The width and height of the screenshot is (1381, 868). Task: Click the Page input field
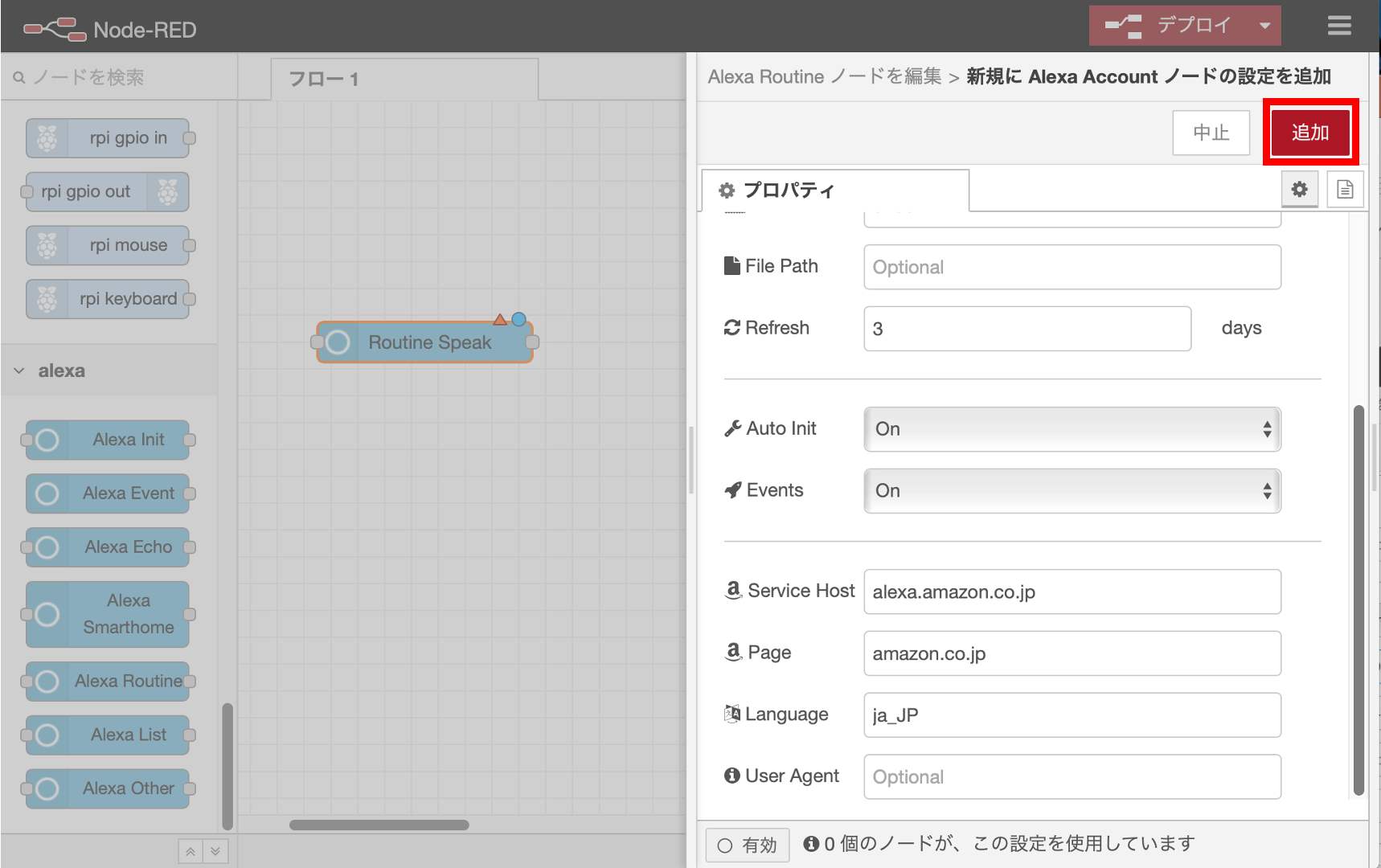[1072, 653]
